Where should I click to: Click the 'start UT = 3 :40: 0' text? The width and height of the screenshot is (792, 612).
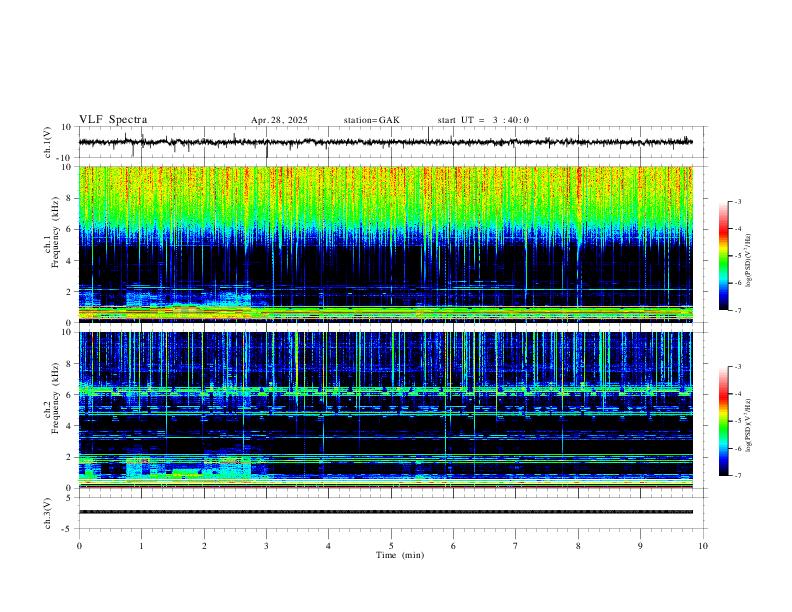tap(483, 120)
